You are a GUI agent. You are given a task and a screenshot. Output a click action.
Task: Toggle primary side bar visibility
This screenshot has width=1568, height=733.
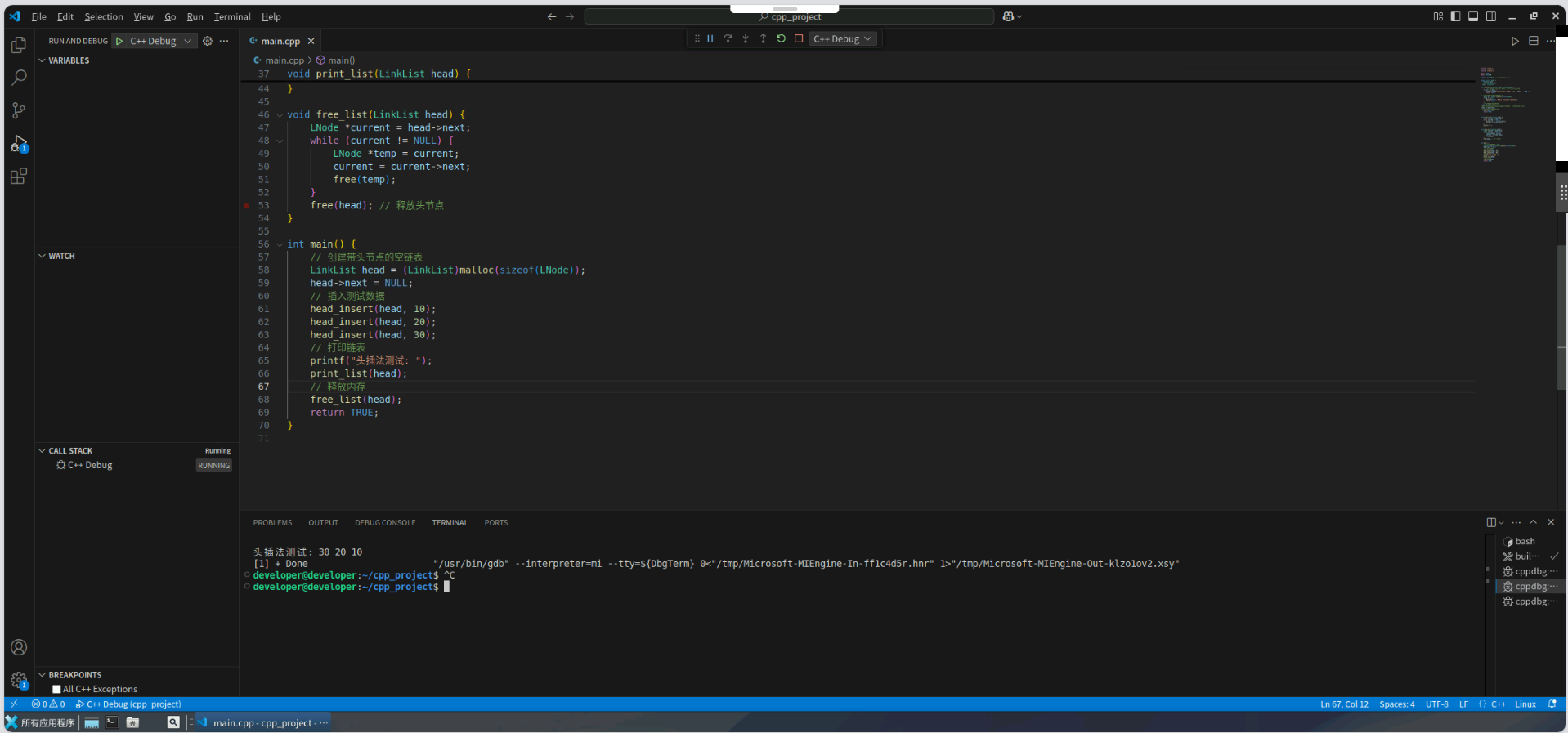pos(1456,16)
